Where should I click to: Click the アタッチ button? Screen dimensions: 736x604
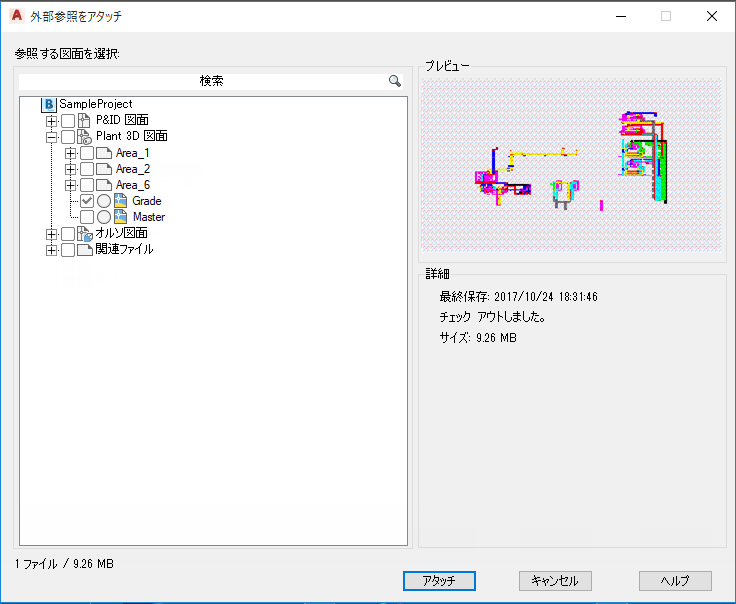pos(439,581)
